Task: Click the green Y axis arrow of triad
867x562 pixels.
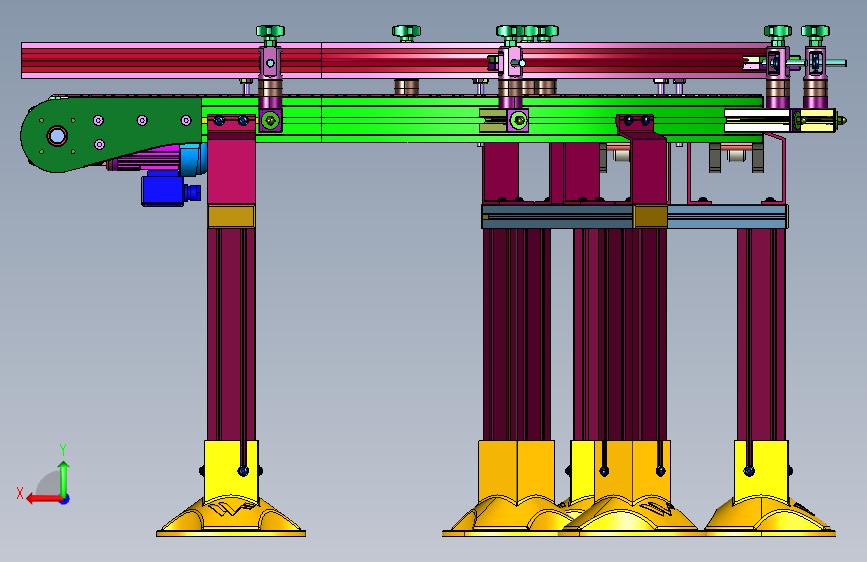Action: (64, 478)
